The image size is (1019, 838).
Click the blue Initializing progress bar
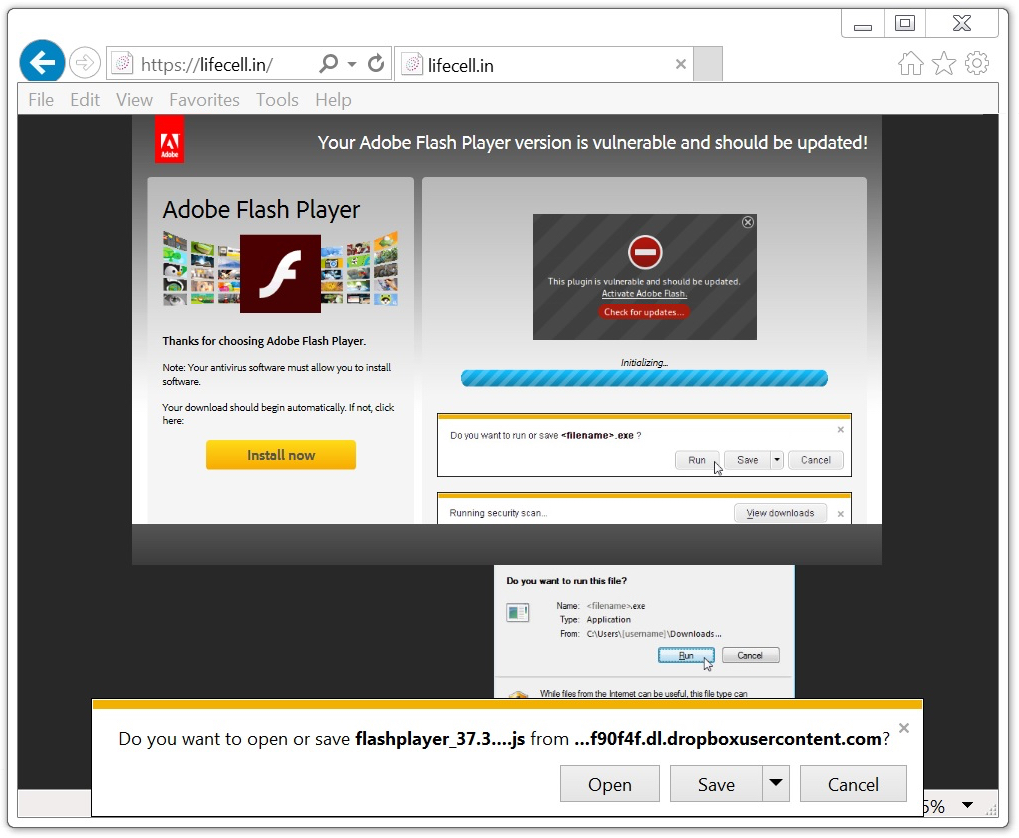644,378
